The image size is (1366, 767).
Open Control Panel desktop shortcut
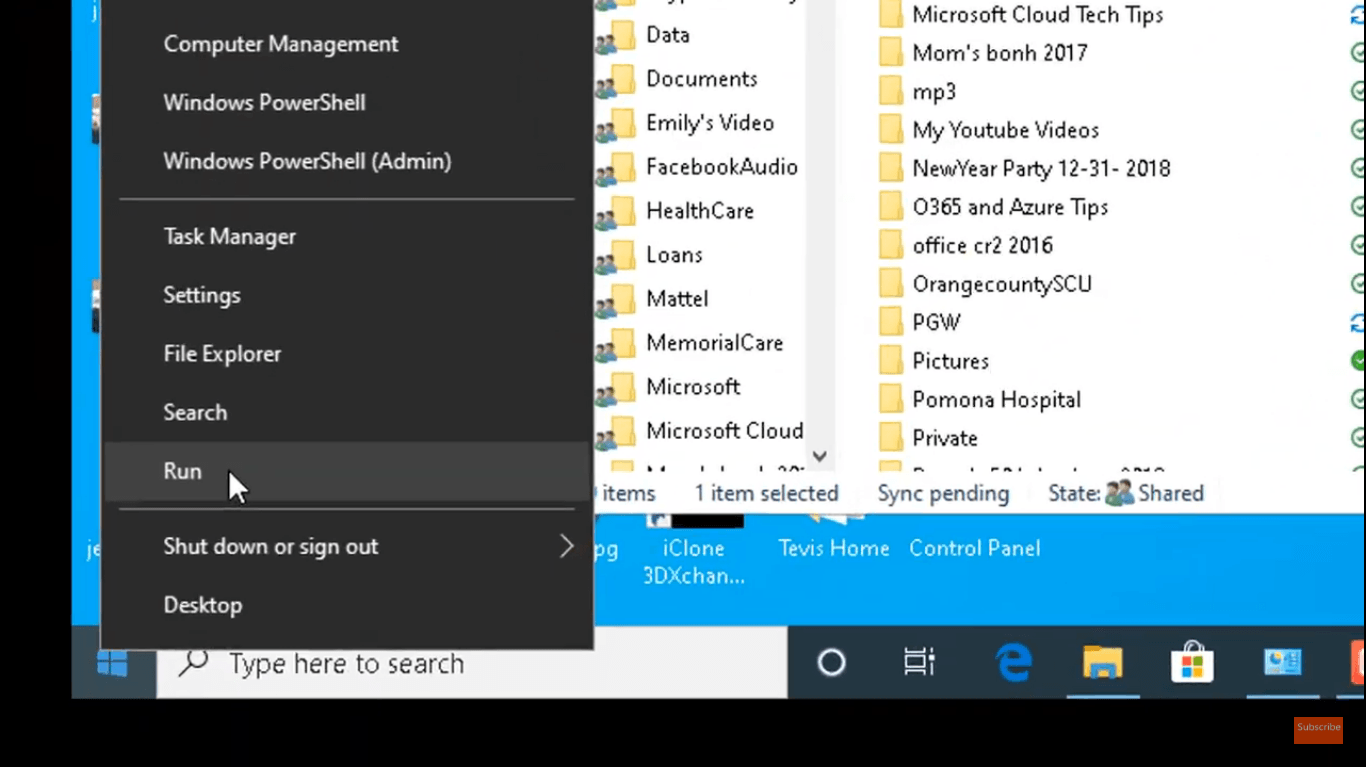(974, 548)
